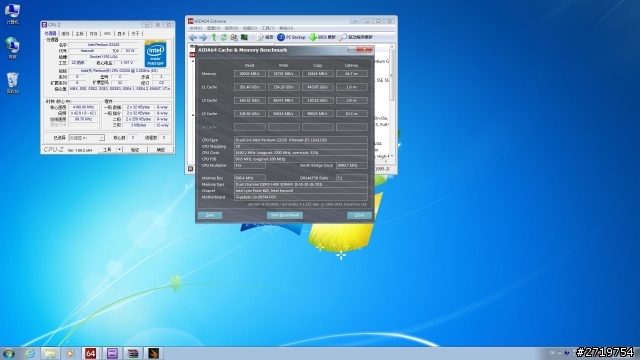
Task: Click the OK button in CPU-Z
Action: (161, 150)
